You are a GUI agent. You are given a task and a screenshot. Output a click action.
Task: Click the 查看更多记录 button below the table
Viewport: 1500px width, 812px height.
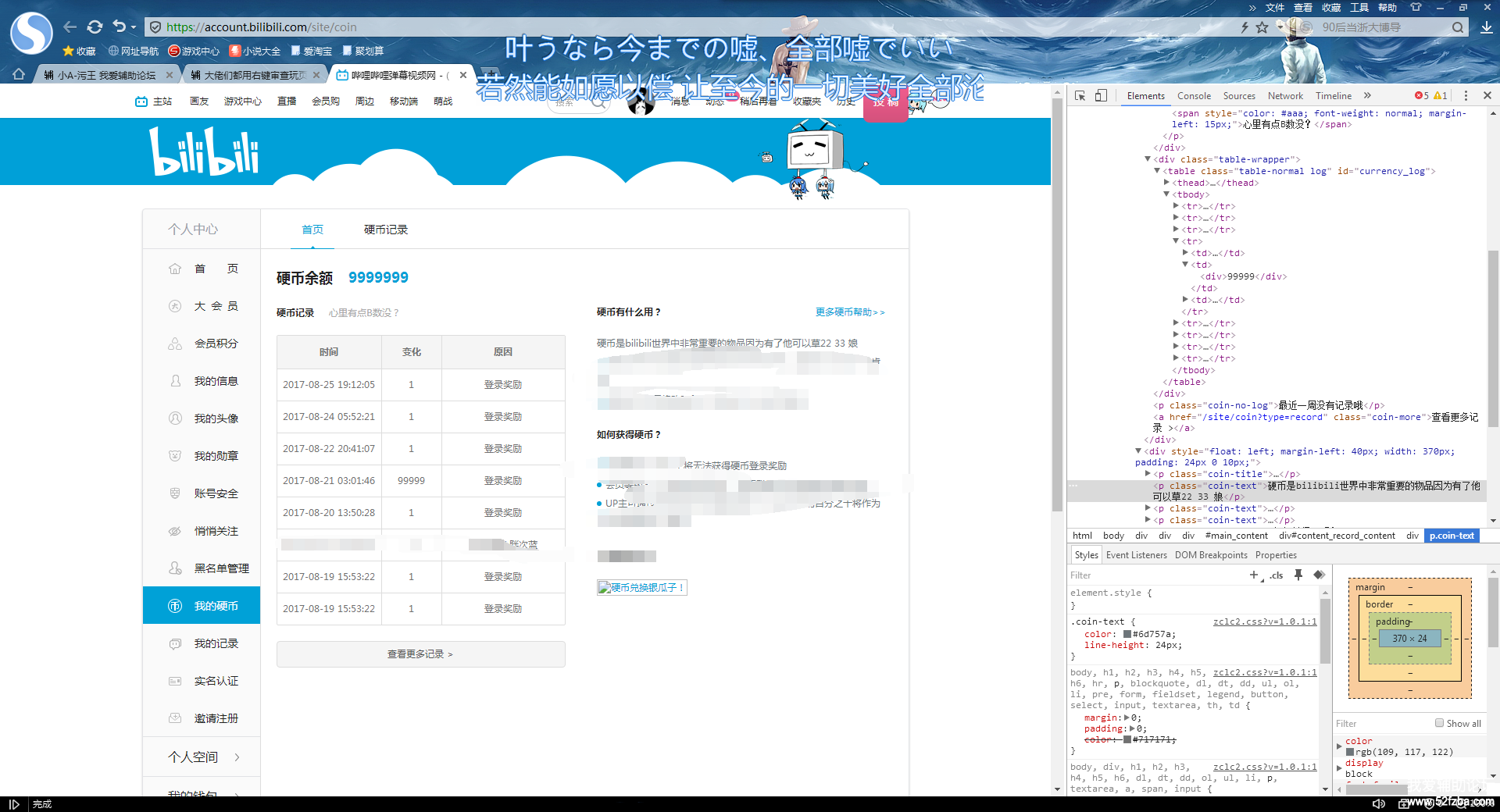pos(420,654)
